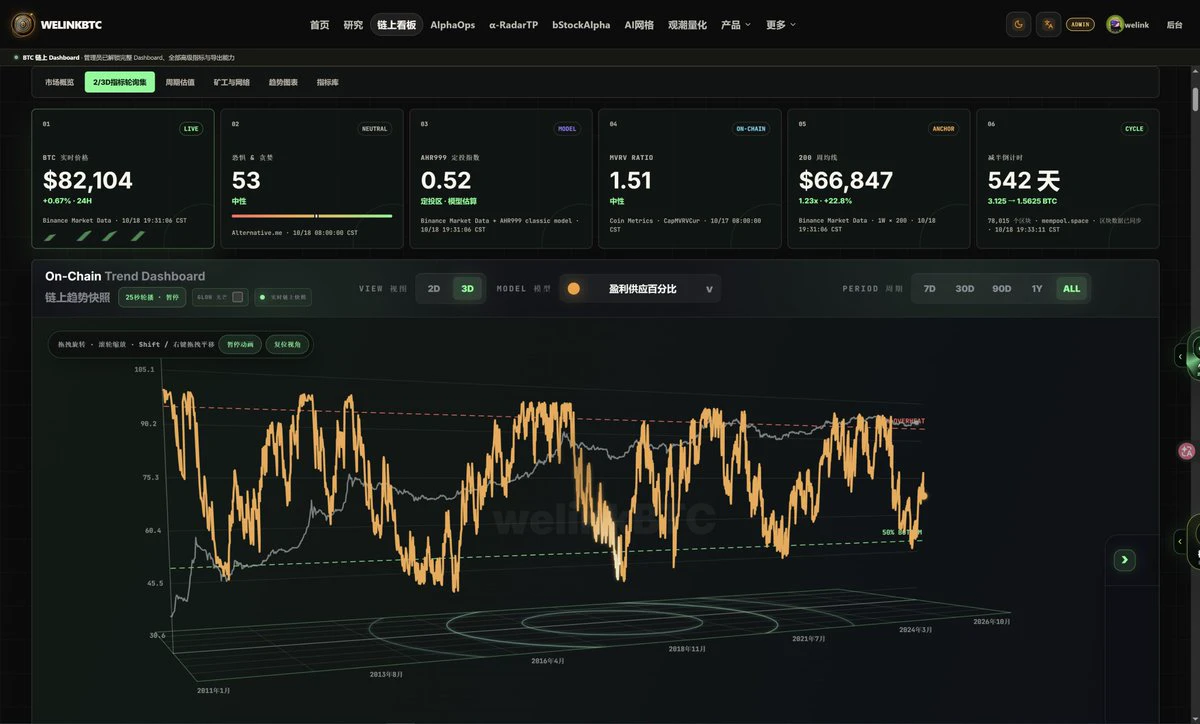The width and height of the screenshot is (1200, 724).
Task: Click the green arrow panel button
Action: [1124, 560]
